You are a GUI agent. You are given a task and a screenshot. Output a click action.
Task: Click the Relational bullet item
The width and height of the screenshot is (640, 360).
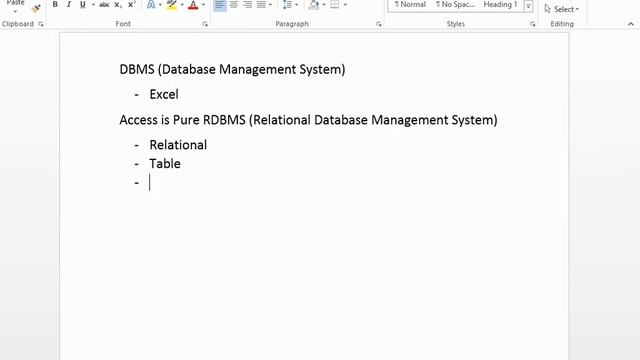coord(178,145)
